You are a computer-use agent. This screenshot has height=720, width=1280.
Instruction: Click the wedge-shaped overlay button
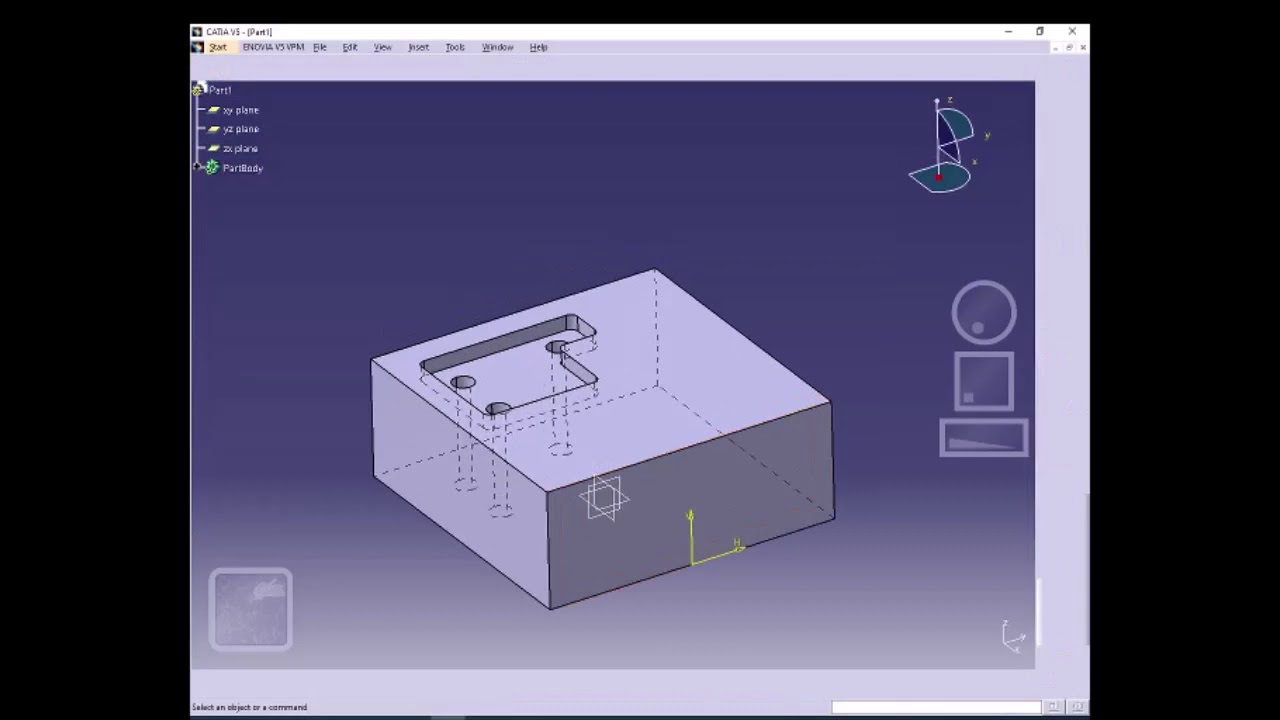pos(984,439)
